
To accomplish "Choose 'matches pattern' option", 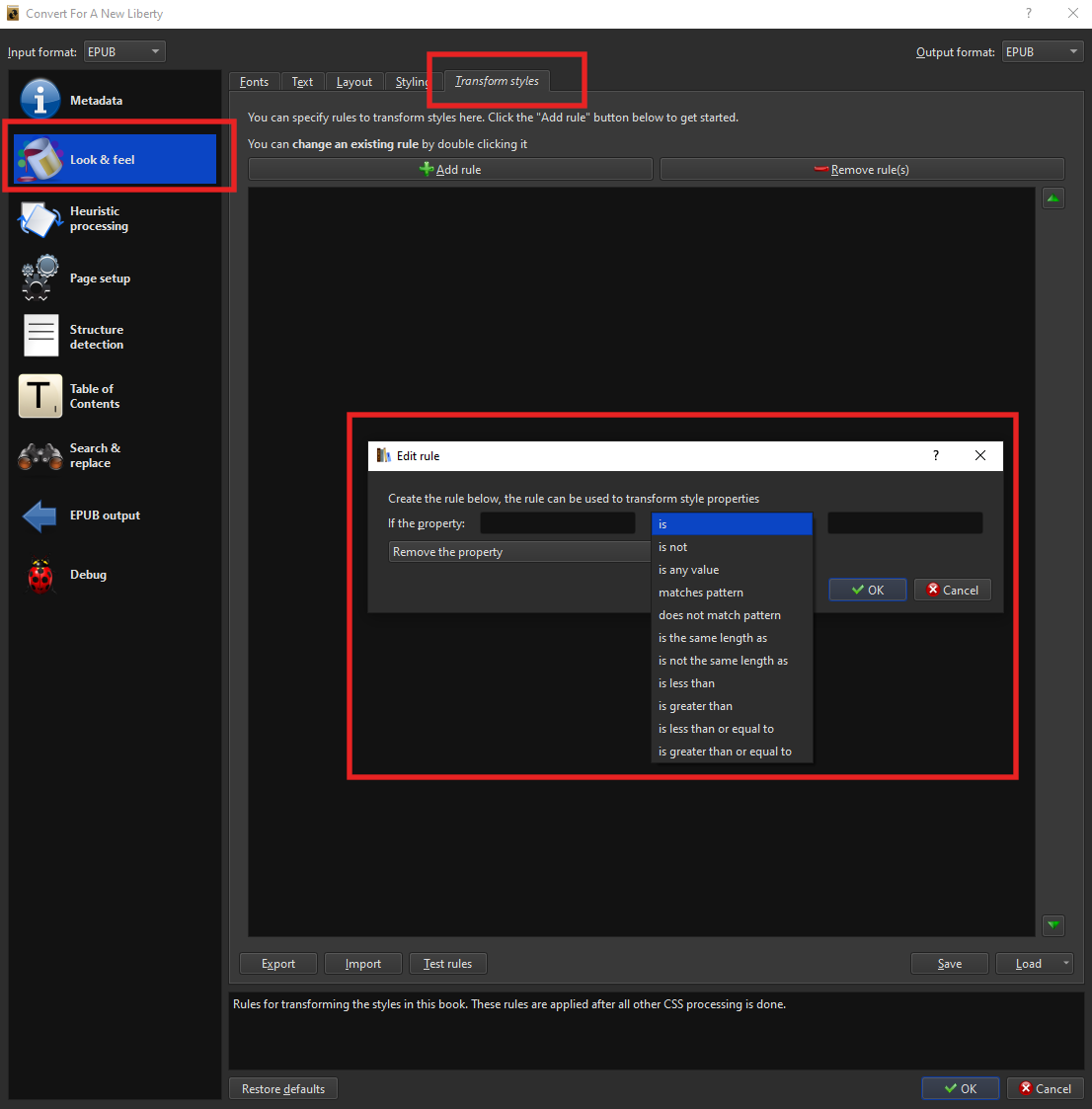I will (732, 592).
